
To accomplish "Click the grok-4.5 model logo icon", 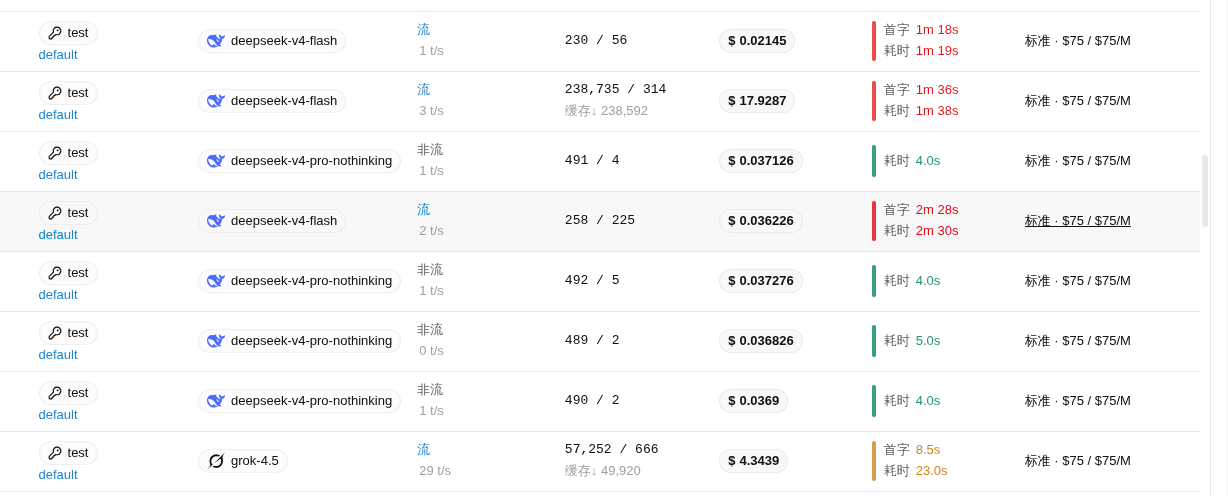I will coord(216,461).
